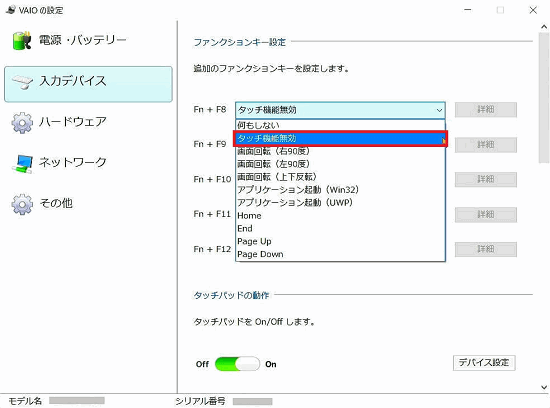Click the touchpad Off label
Viewport: 550px width, 408px height.
(x=202, y=364)
